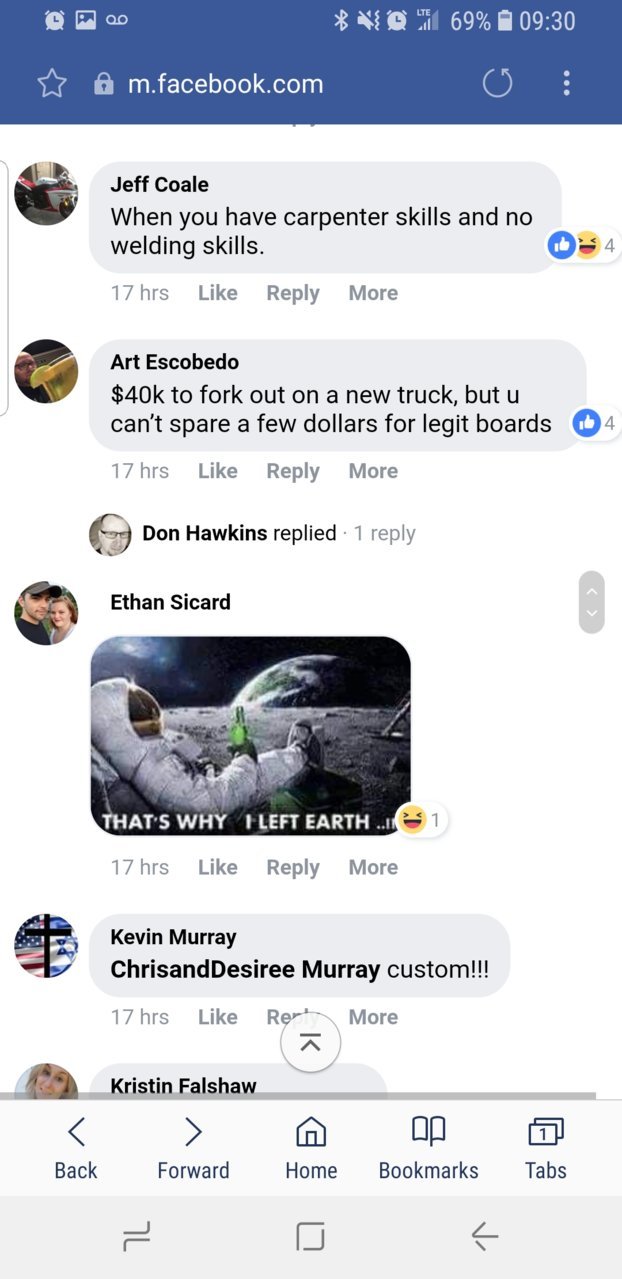This screenshot has height=1279, width=622.
Task: Open More options under Jeff Coale's comment
Action: (373, 293)
